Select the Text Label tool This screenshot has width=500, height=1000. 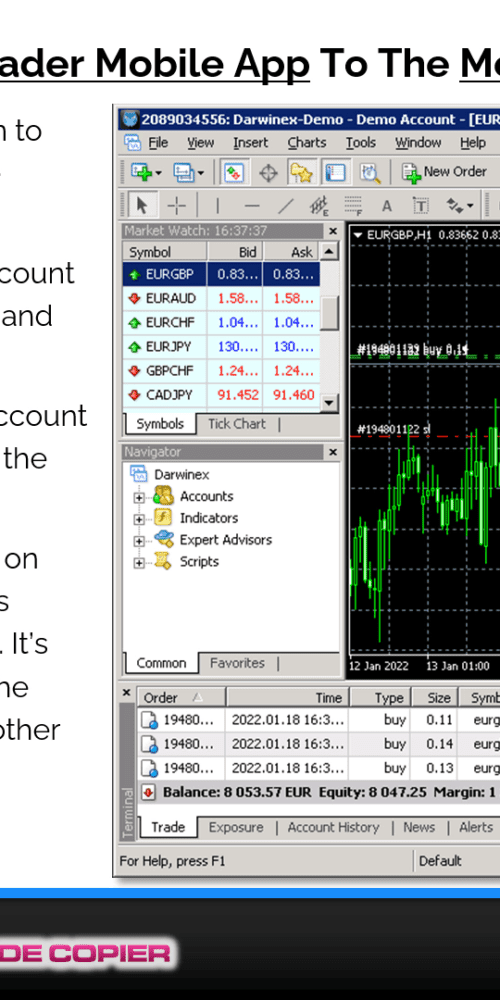(420, 205)
